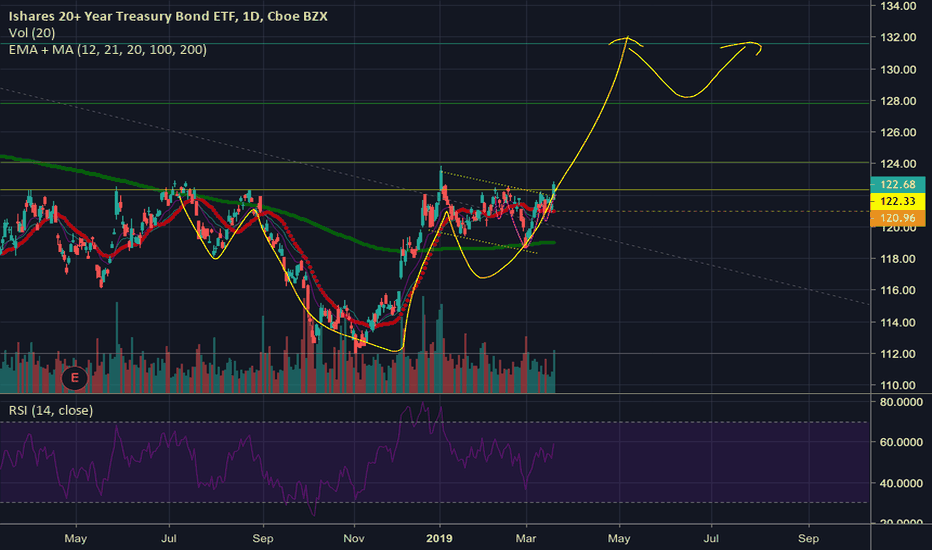Click the 128.00 price axis value
The height and width of the screenshot is (550, 932).
(898, 101)
